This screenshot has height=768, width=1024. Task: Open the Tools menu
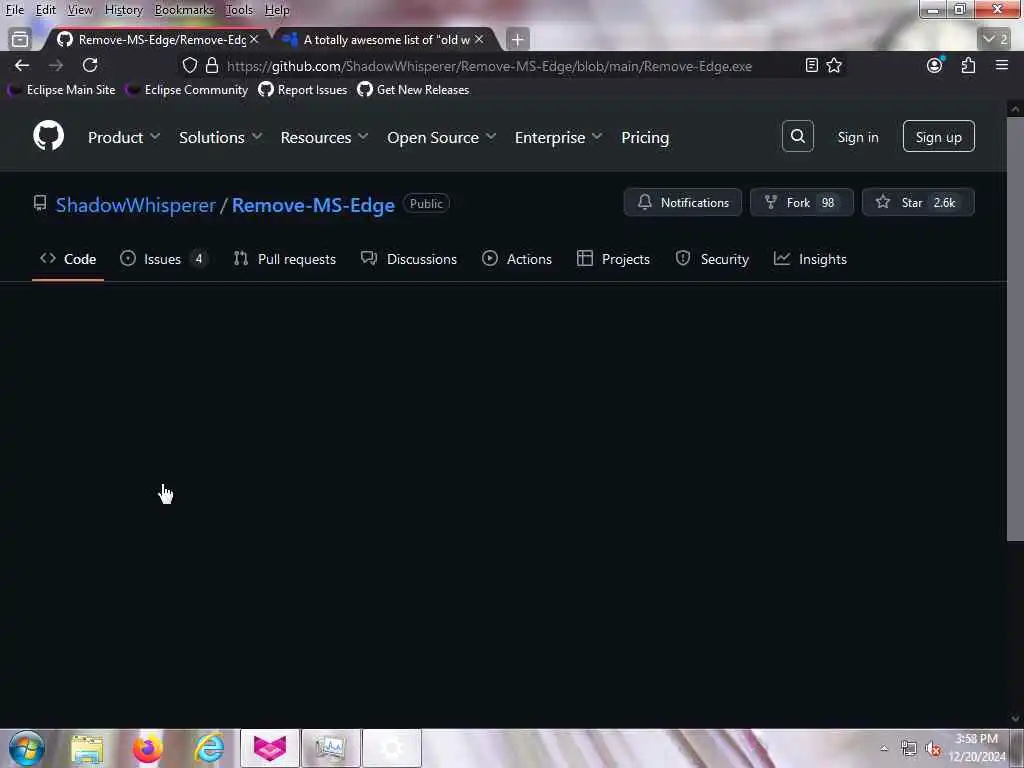tap(239, 10)
